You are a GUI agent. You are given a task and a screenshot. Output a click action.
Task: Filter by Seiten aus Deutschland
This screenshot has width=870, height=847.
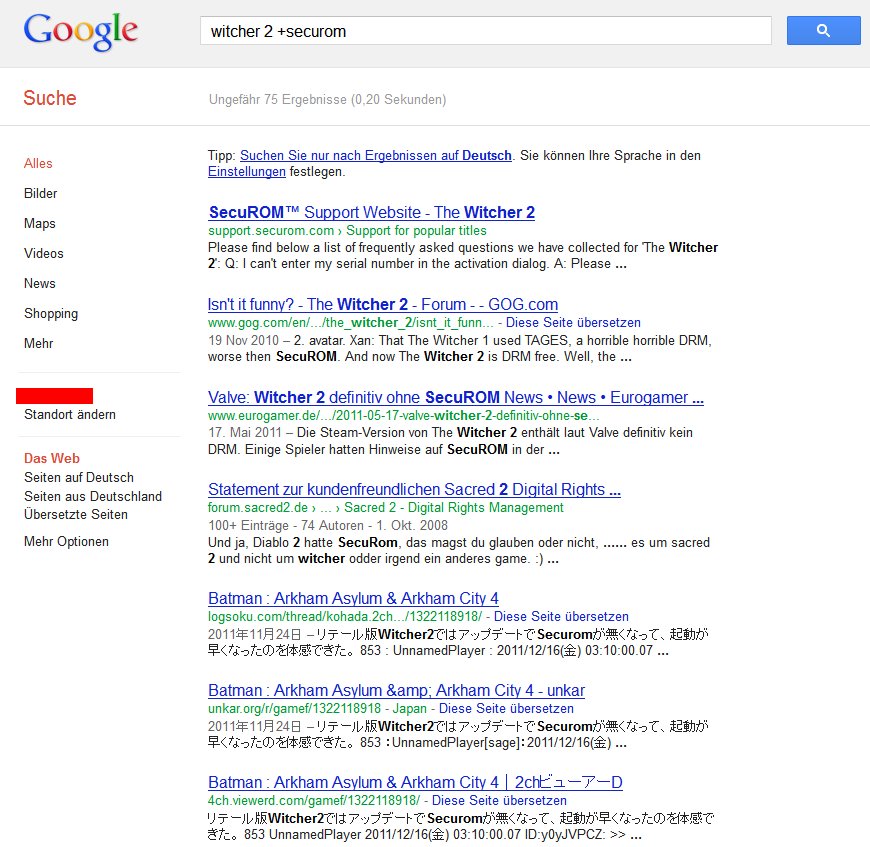pos(93,496)
